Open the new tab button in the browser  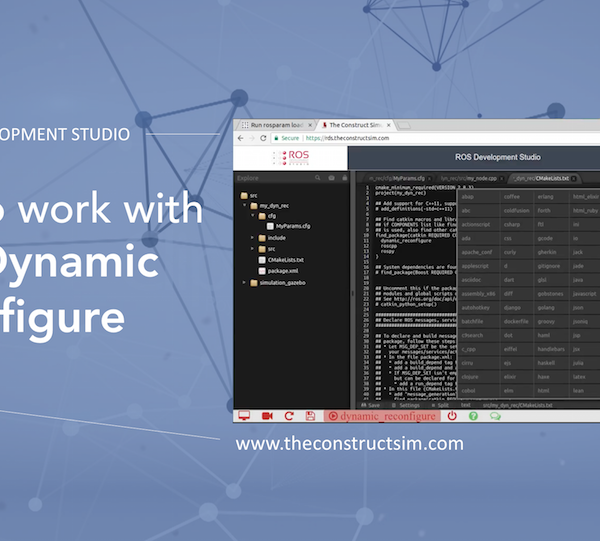pos(404,125)
